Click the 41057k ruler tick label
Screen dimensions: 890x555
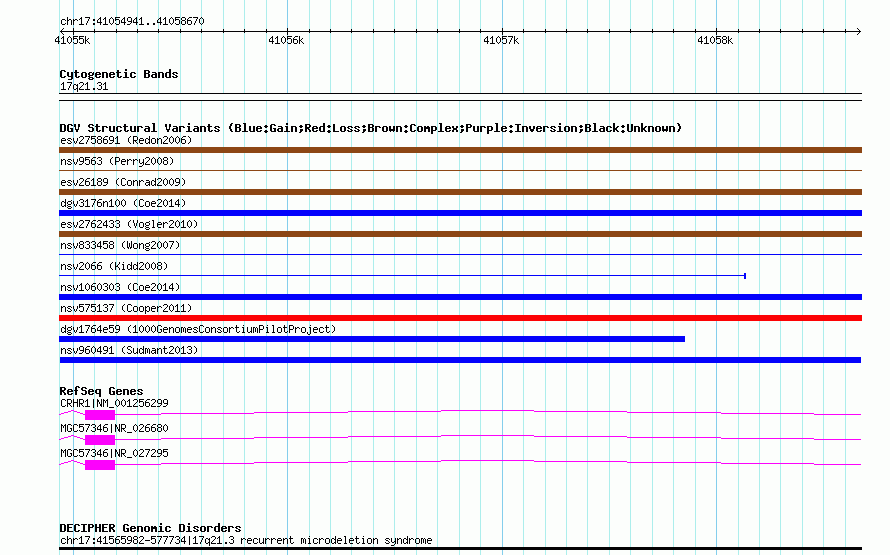[x=501, y=40]
